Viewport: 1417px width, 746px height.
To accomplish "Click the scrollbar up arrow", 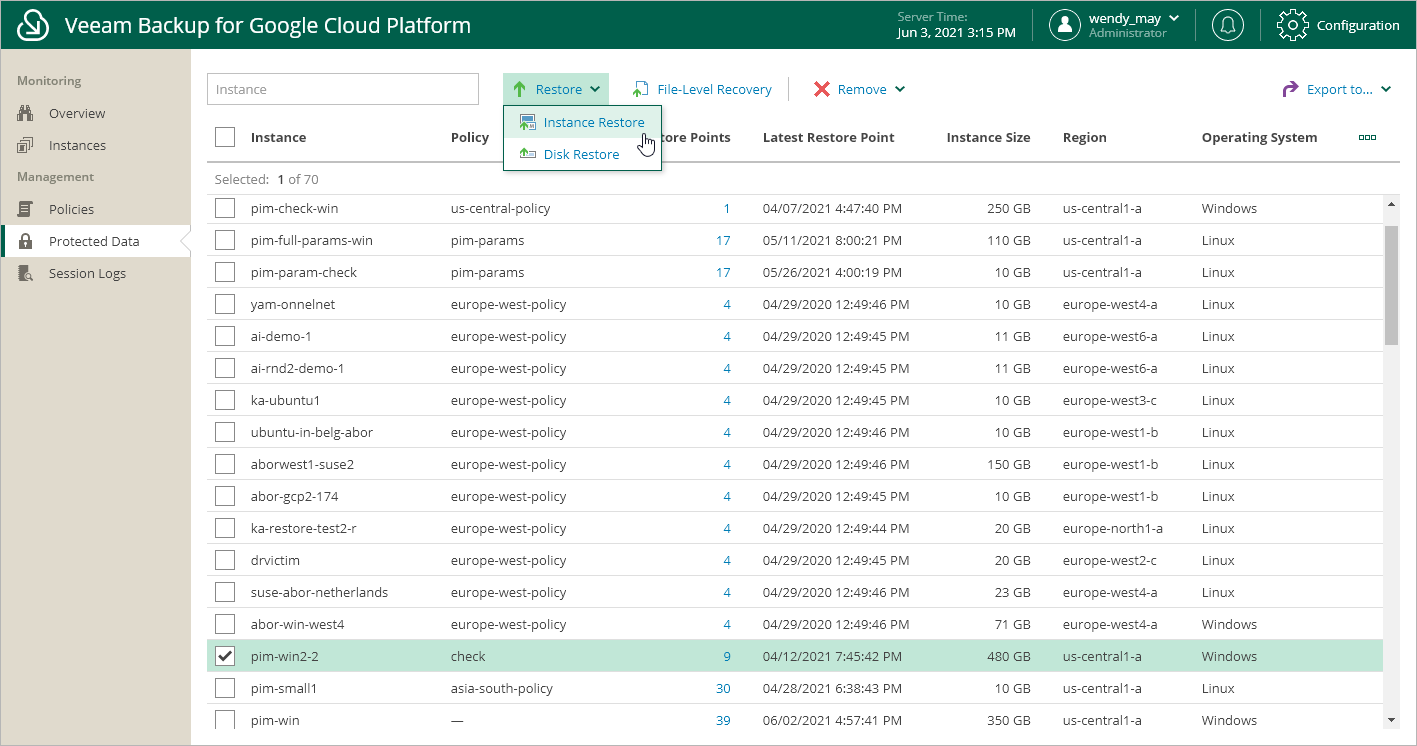I will click(1391, 203).
